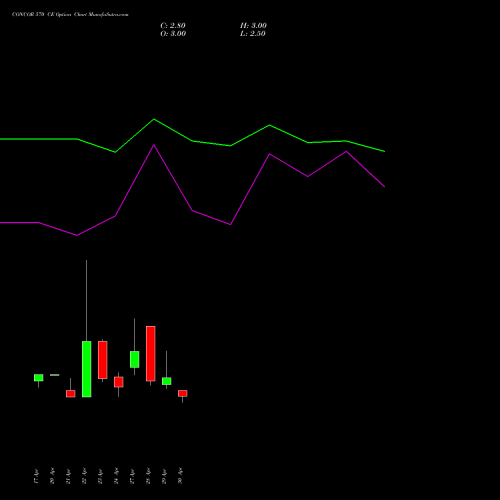Click the 'L: 2.50' low value
Image resolution: width=500 pixels, height=500 pixels.
(253, 34)
